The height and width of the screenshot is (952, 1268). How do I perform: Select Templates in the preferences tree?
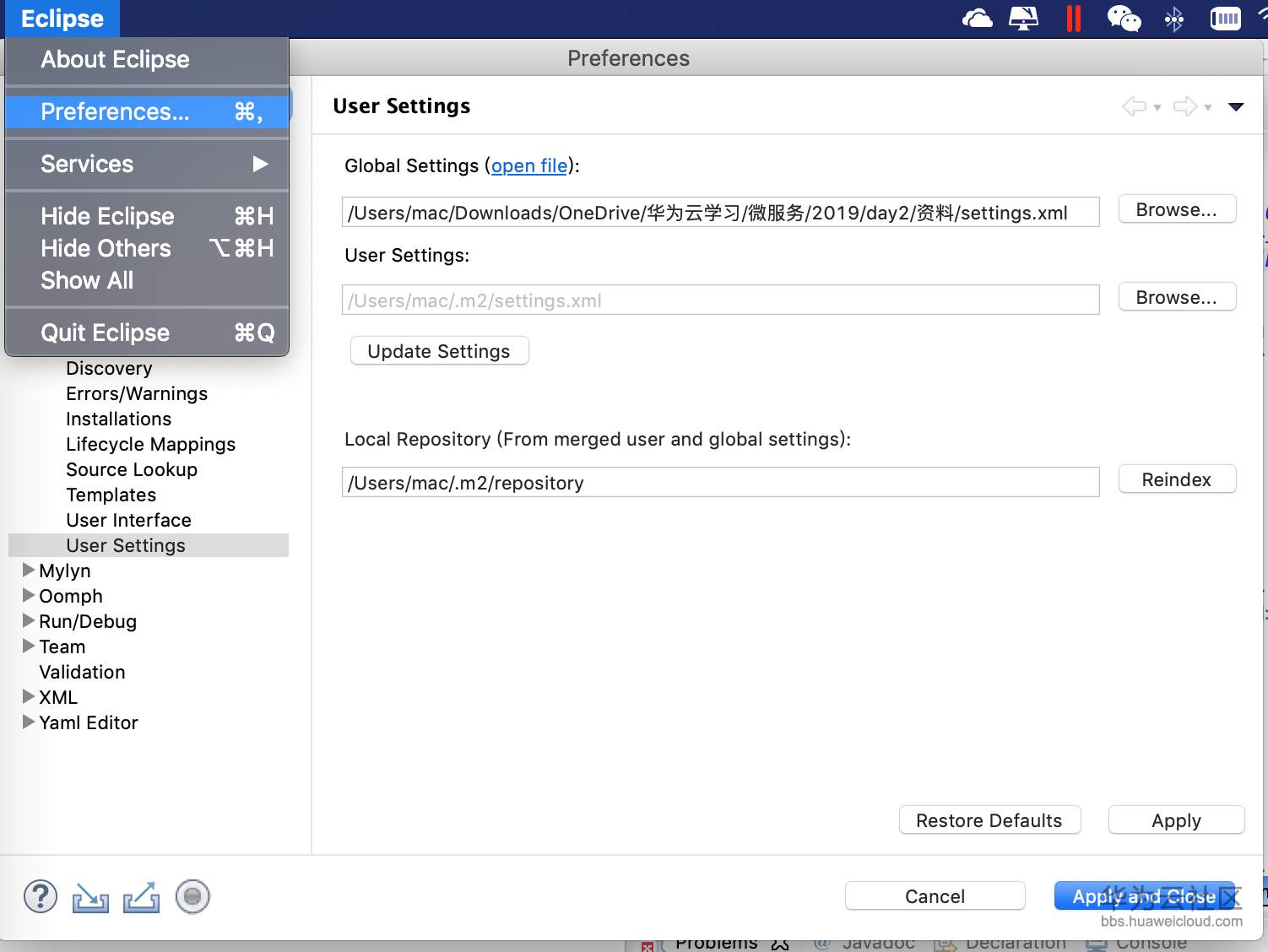(111, 495)
